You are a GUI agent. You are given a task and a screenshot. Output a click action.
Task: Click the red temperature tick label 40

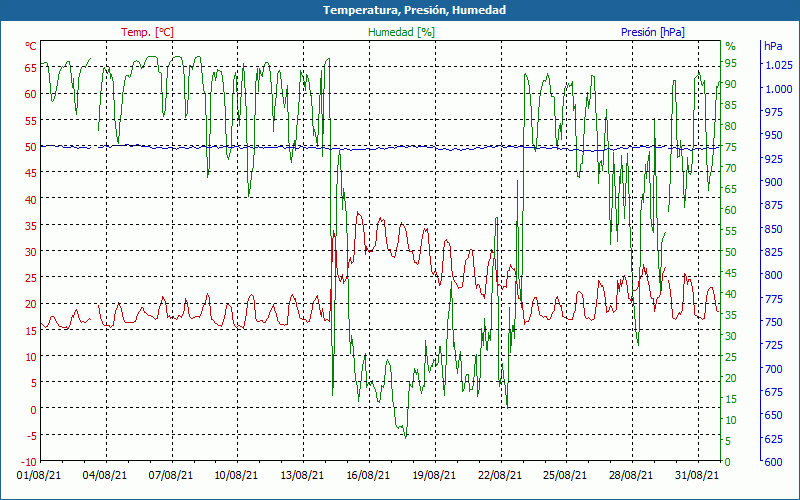[x=31, y=199]
